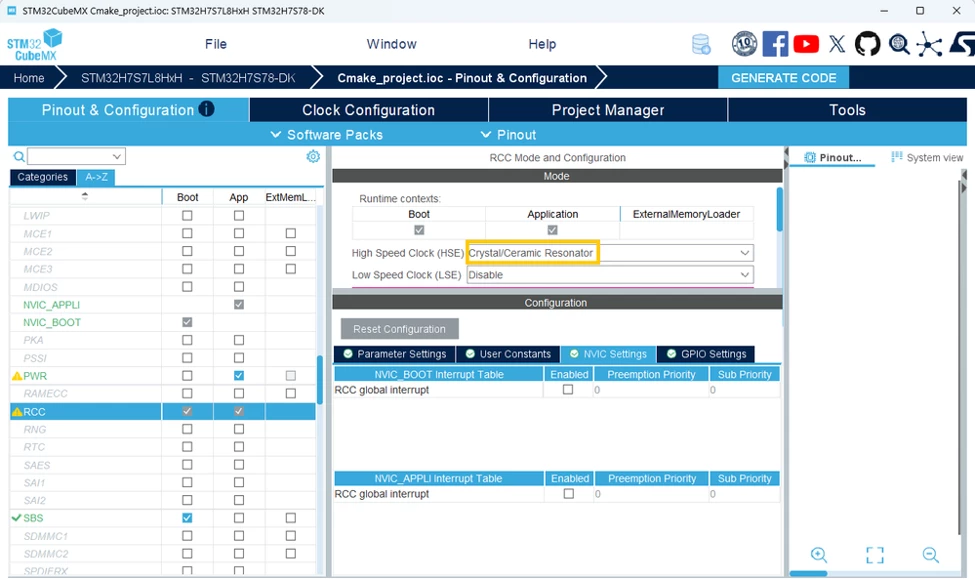This screenshot has height=579, width=975.
Task: Click the zoom in icon in pinout view
Action: pyautogui.click(x=819, y=555)
